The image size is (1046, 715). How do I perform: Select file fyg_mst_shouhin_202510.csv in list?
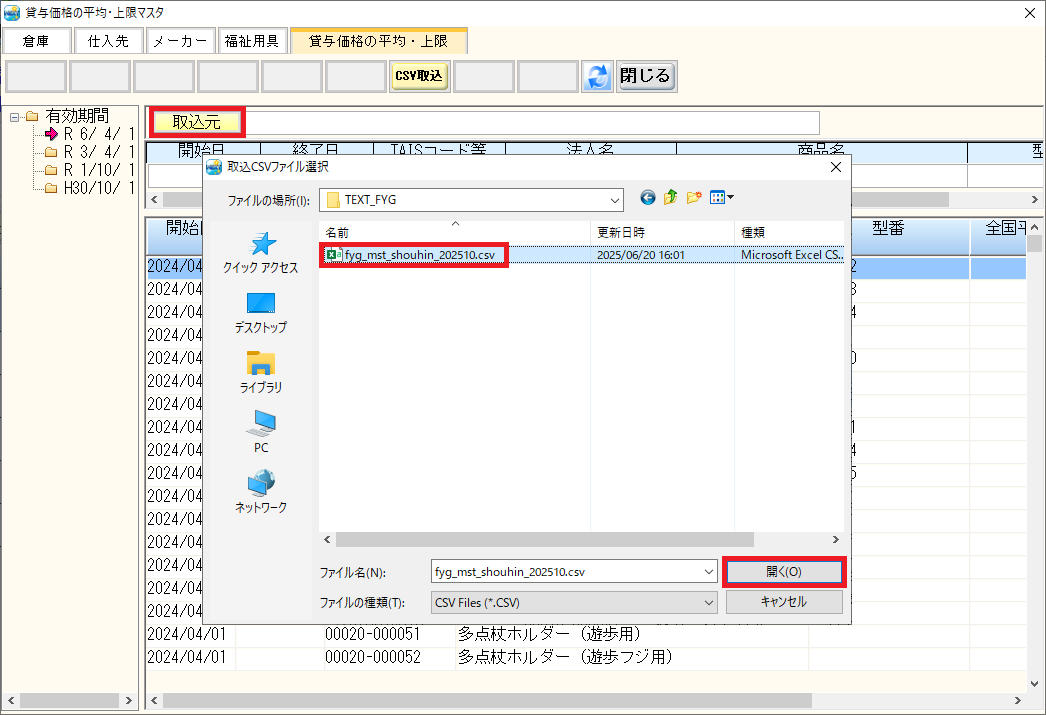pos(419,255)
